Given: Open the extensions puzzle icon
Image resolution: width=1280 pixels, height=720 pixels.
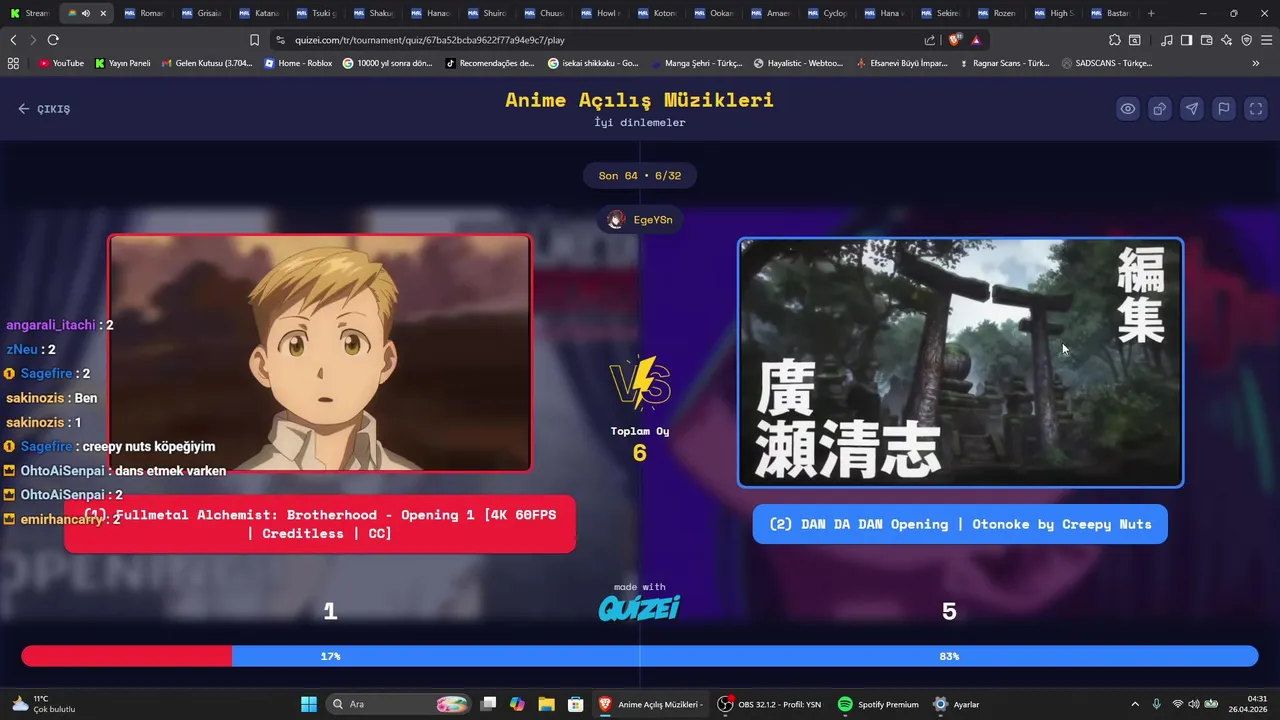Looking at the screenshot, I should point(1115,40).
